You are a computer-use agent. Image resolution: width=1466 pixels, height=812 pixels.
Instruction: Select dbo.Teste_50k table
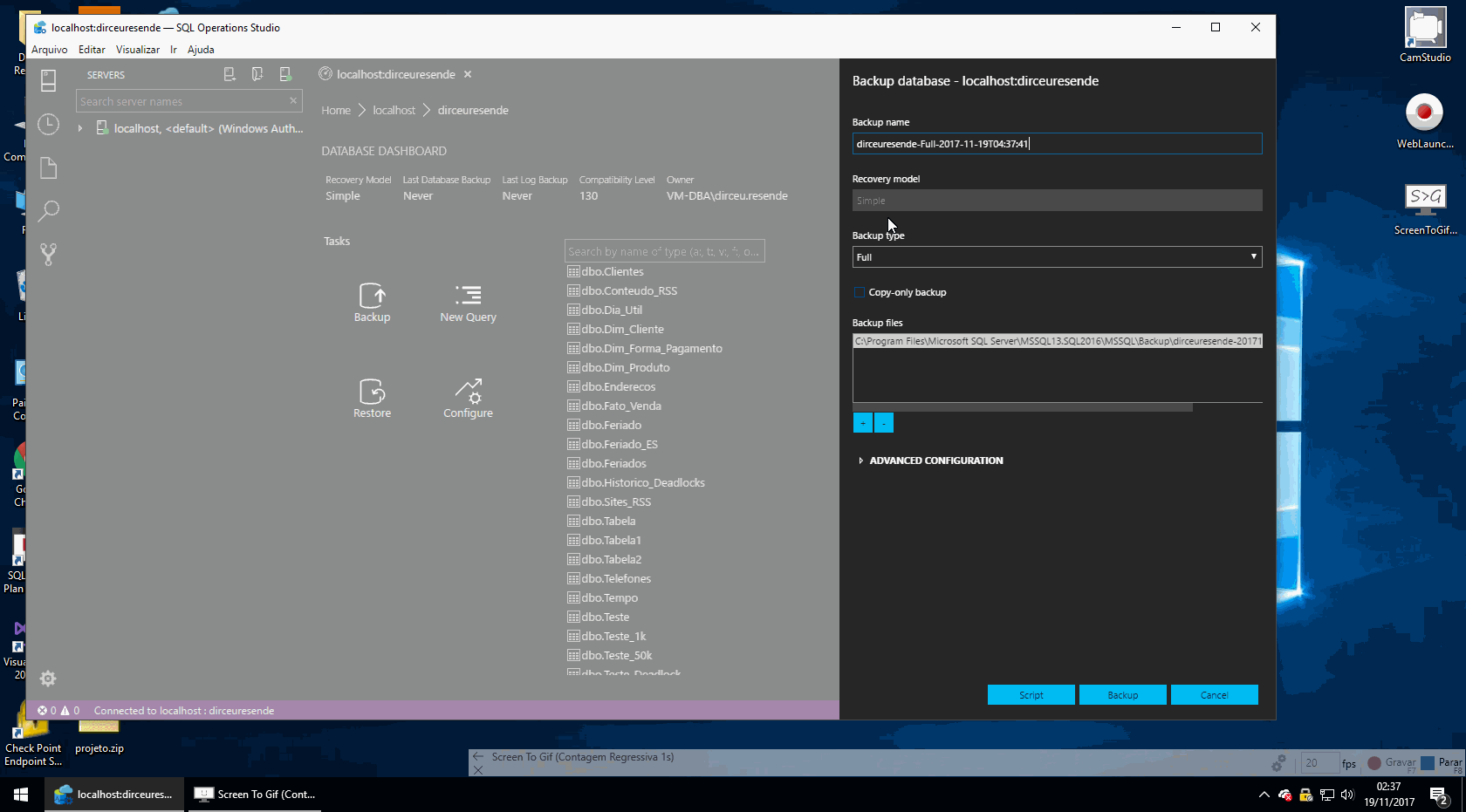[x=617, y=656]
